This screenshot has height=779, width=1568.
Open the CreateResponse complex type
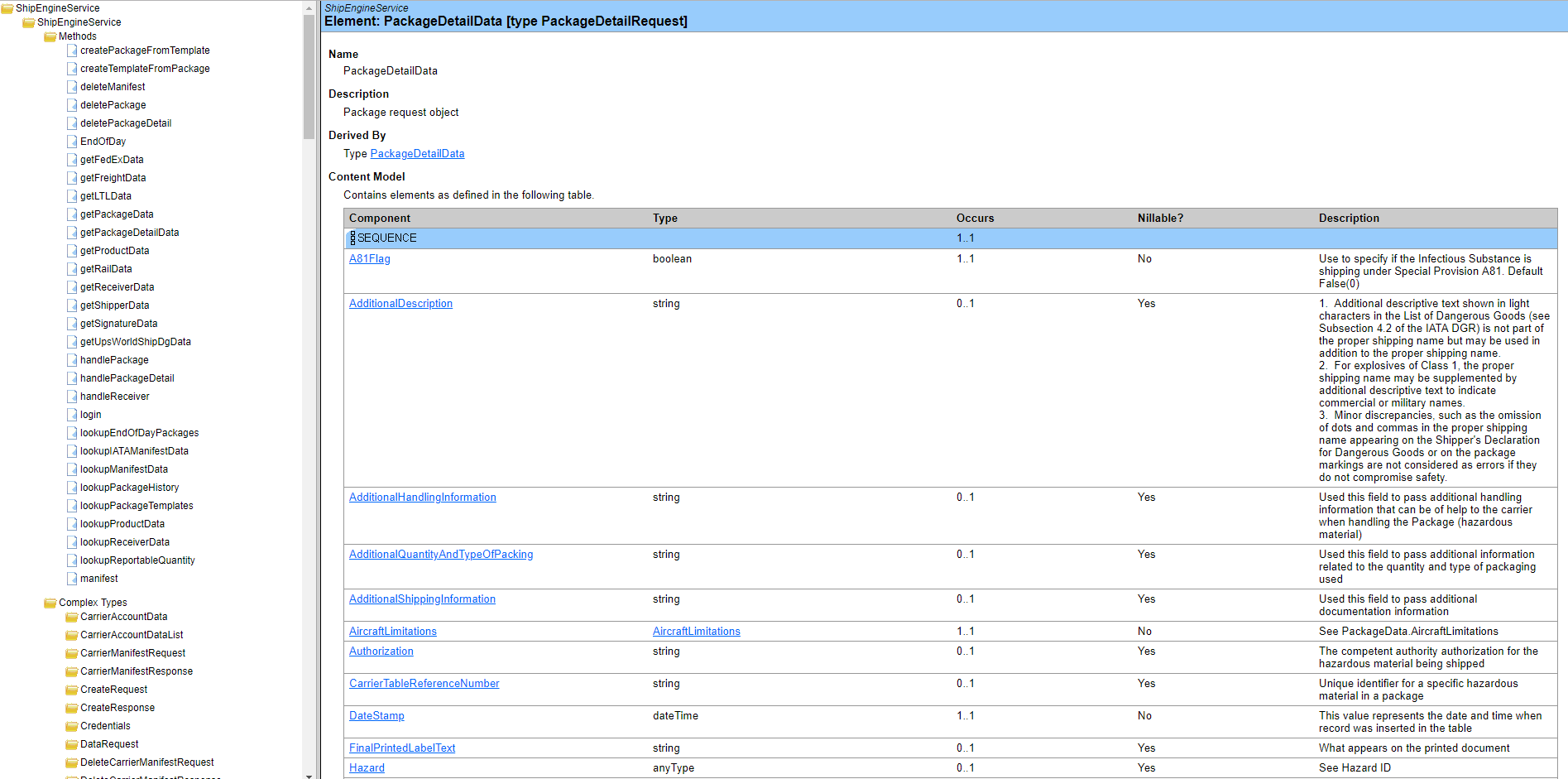point(117,708)
